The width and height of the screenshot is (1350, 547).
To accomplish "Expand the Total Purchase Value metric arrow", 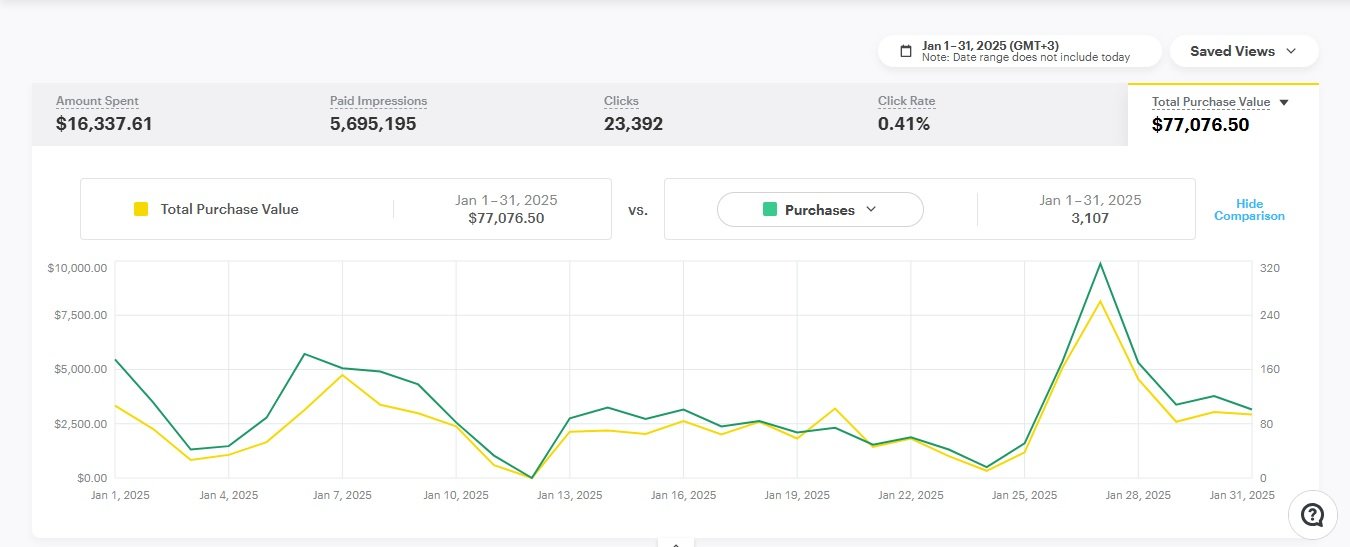I will tap(1284, 102).
